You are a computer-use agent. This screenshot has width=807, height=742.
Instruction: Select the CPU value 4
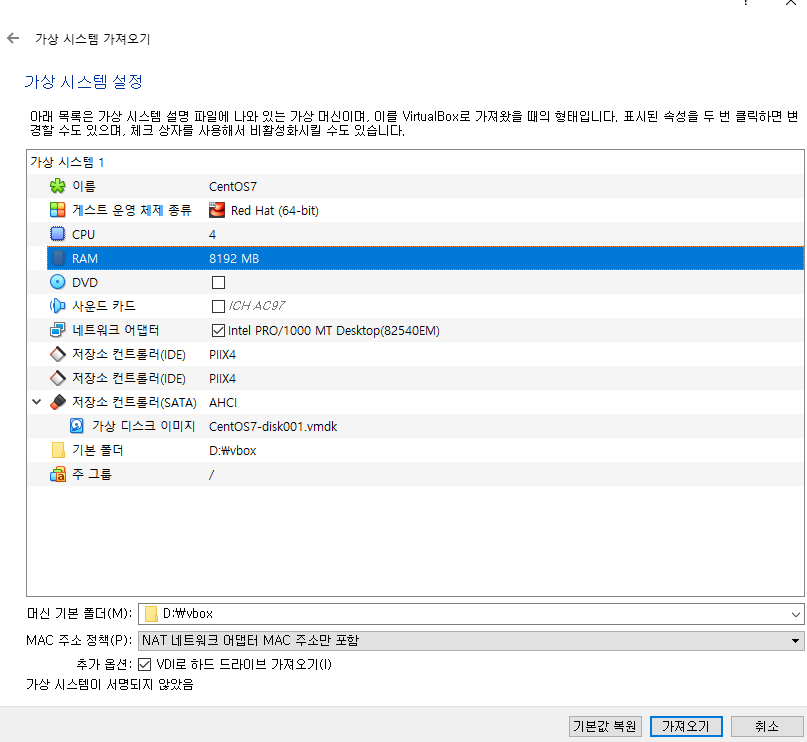click(x=212, y=235)
